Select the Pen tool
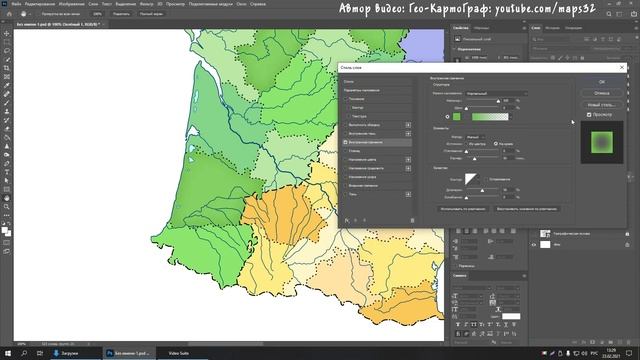 tap(7, 163)
